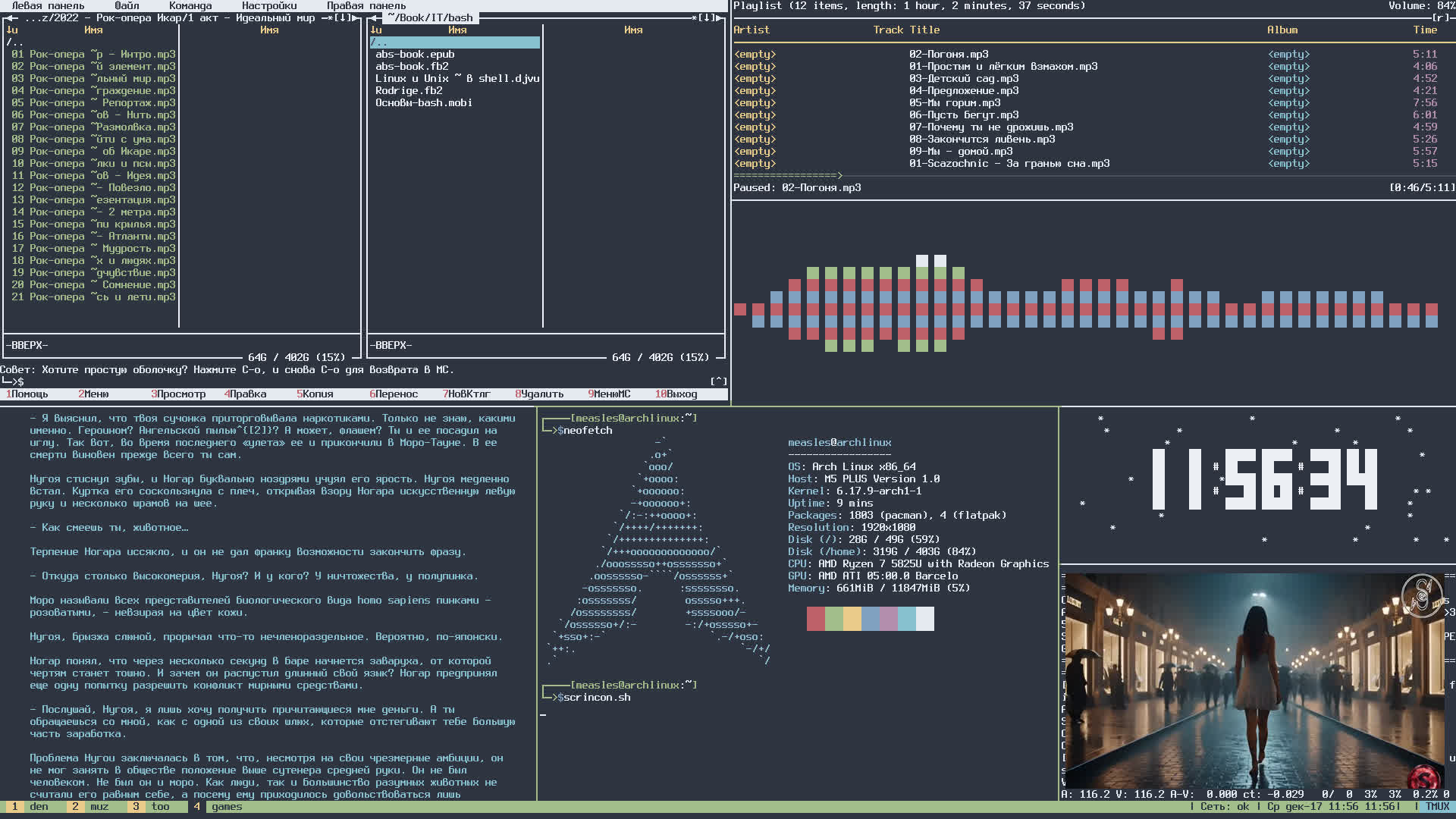1456x819 pixels.
Task: Click the spinning logo on the video thumbnail
Action: 1421,595
